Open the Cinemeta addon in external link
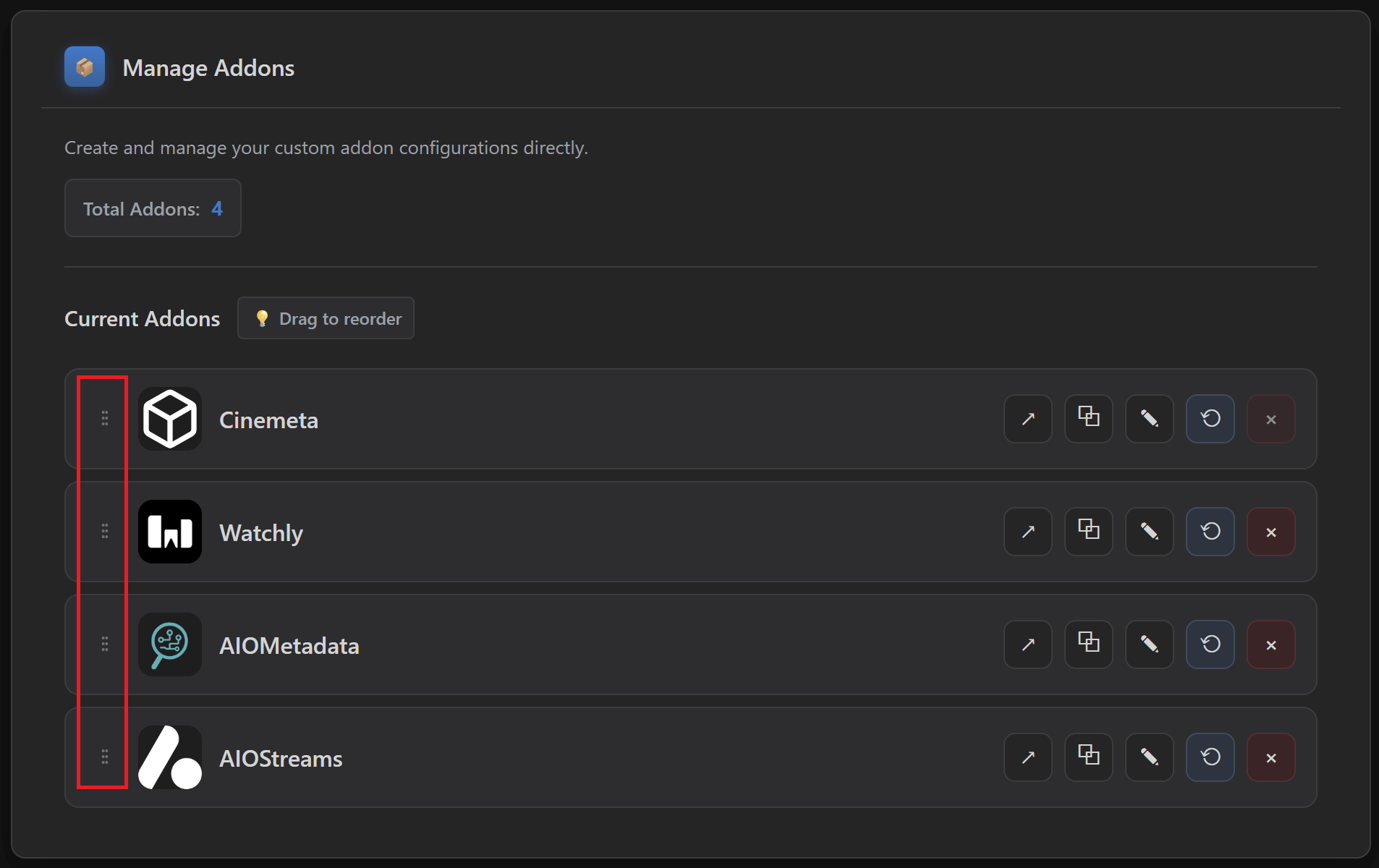The height and width of the screenshot is (868, 1379). tap(1027, 419)
